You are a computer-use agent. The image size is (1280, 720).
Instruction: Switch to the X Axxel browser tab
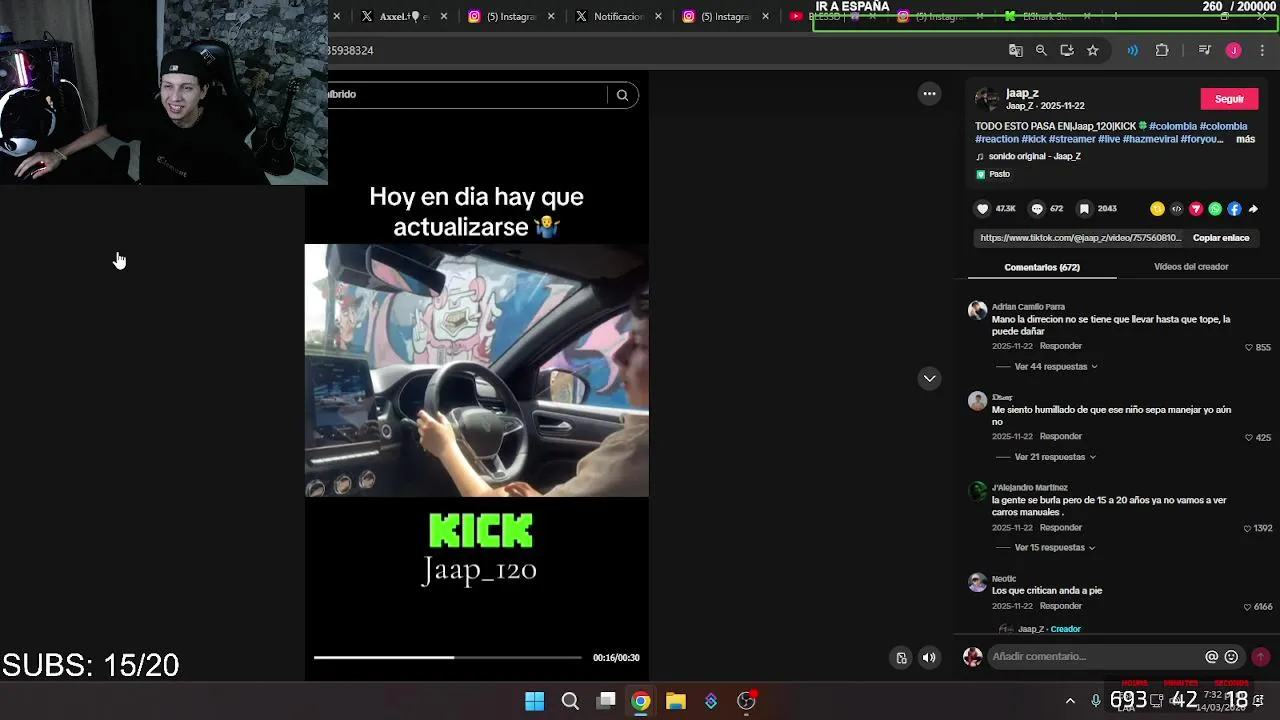coord(404,16)
